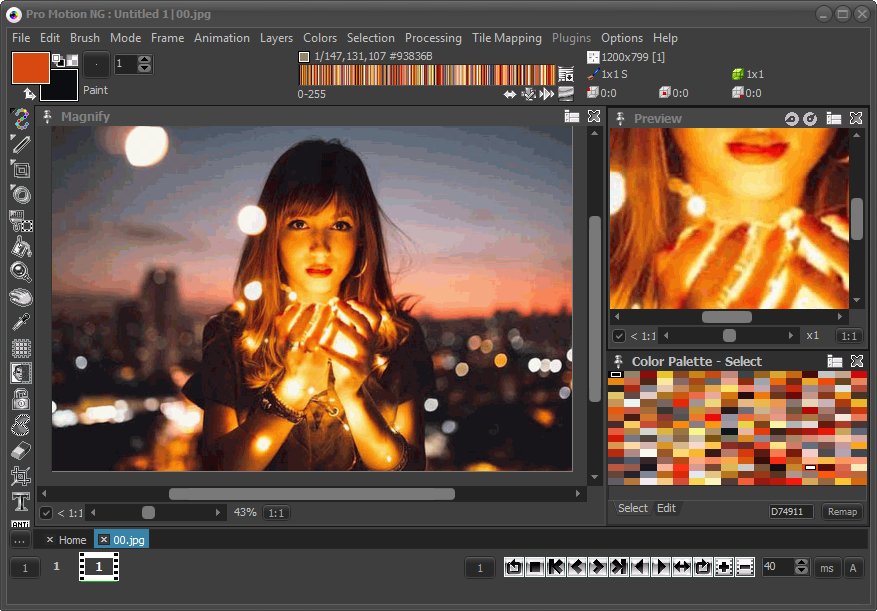Open the Magnify panel options menu
This screenshot has height=611, width=877.
(571, 117)
